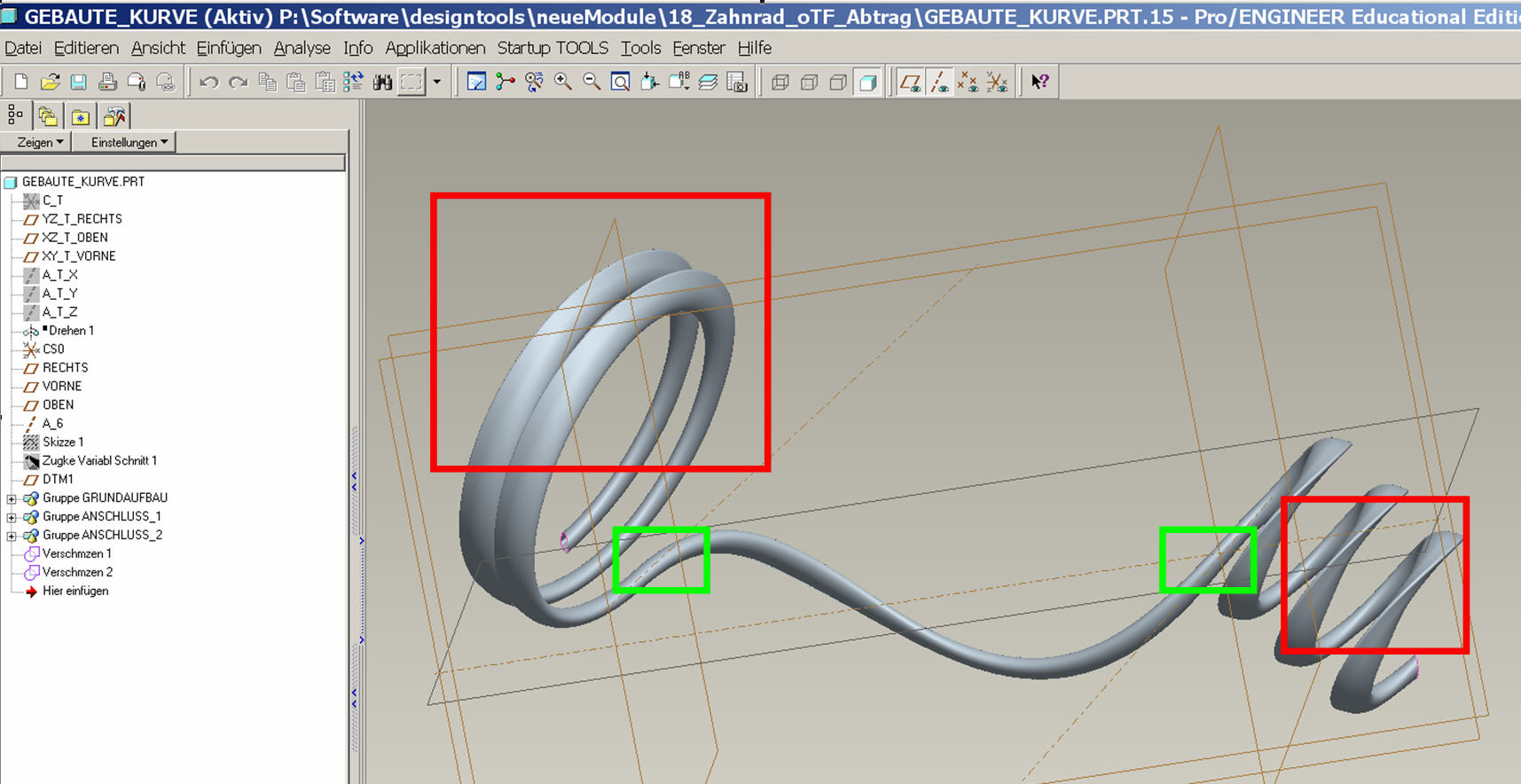Select the CS0 coordinate system
This screenshot has width=1521, height=784.
tap(53, 349)
